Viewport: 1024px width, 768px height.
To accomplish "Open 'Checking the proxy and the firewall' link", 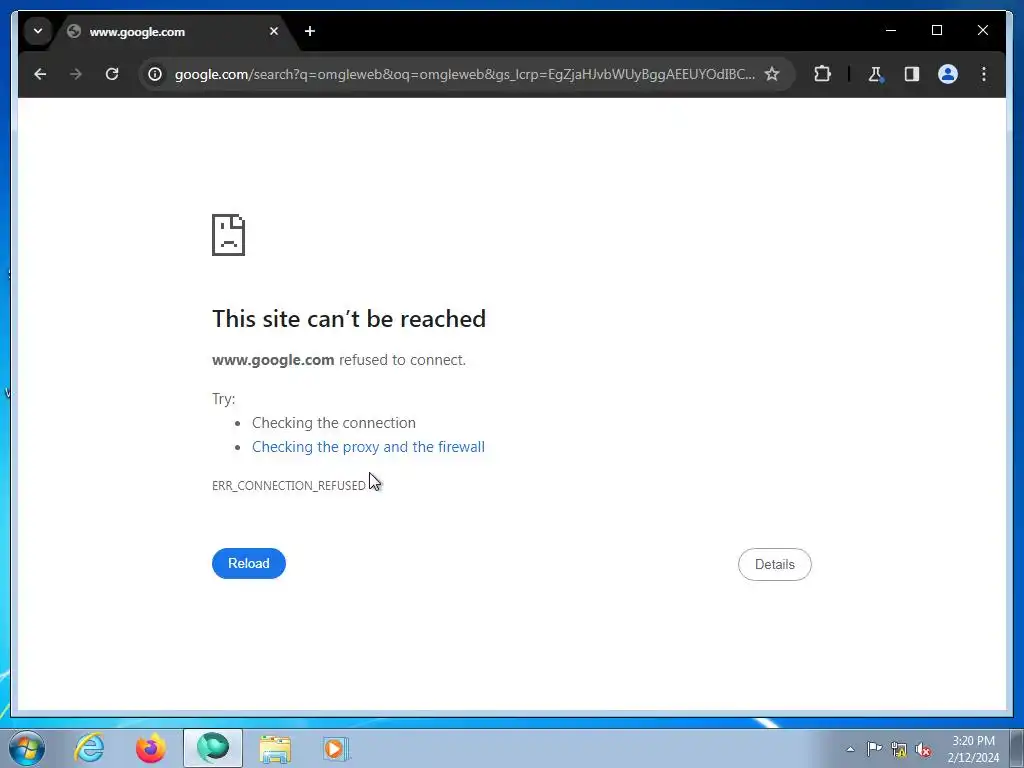I will coord(368,447).
